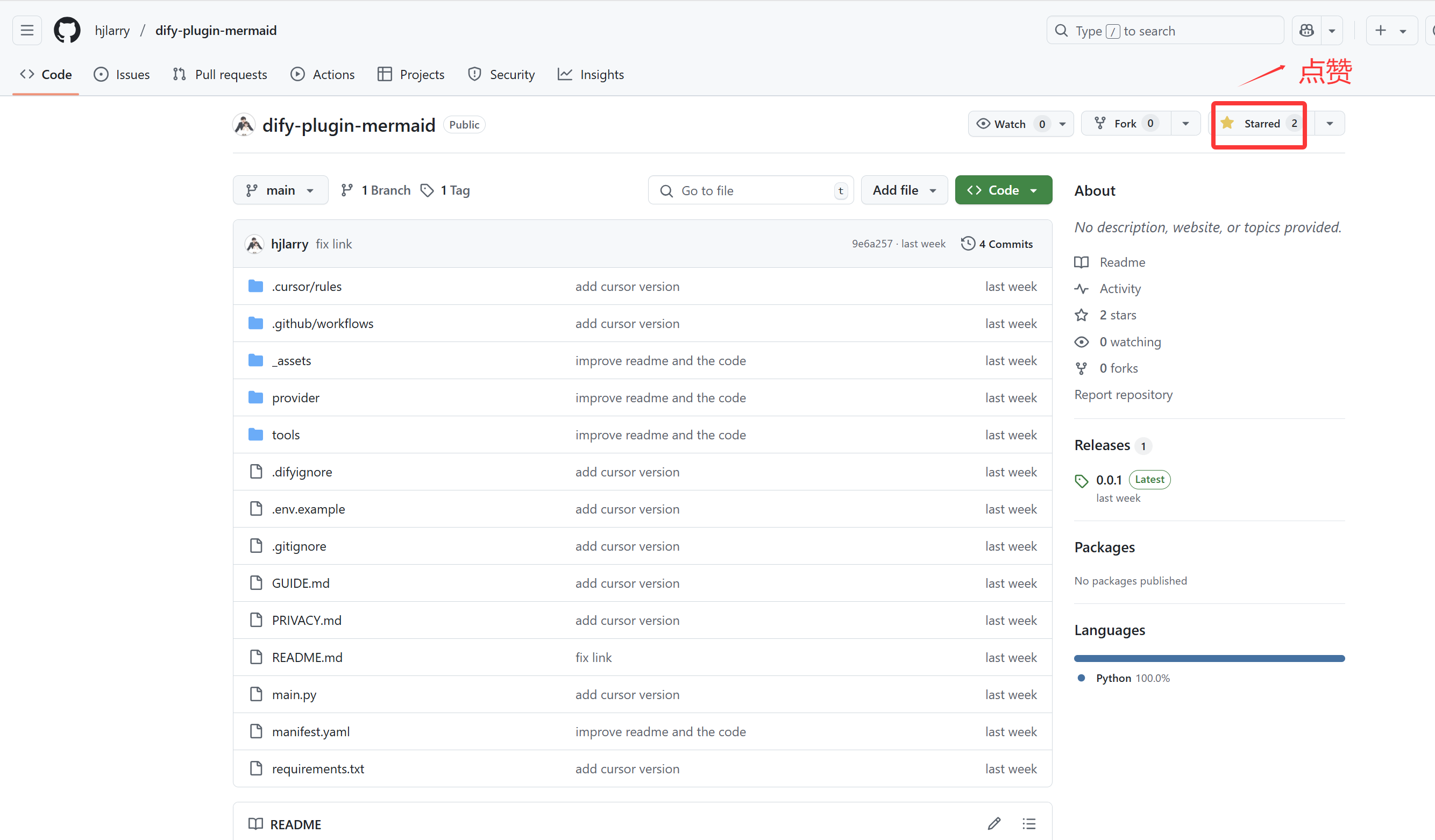Open the 4 Commits history link

[x=997, y=244]
